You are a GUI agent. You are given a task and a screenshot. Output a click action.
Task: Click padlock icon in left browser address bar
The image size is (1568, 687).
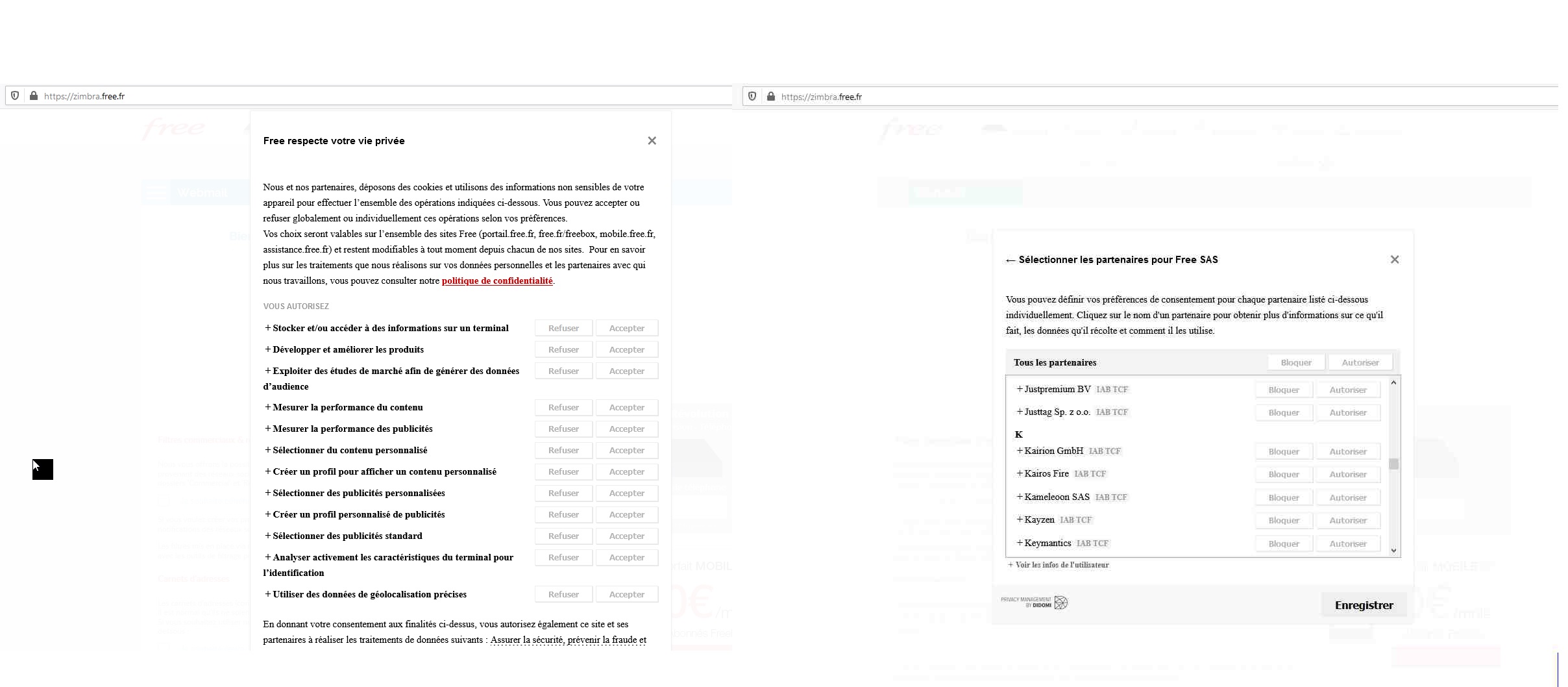coord(34,95)
